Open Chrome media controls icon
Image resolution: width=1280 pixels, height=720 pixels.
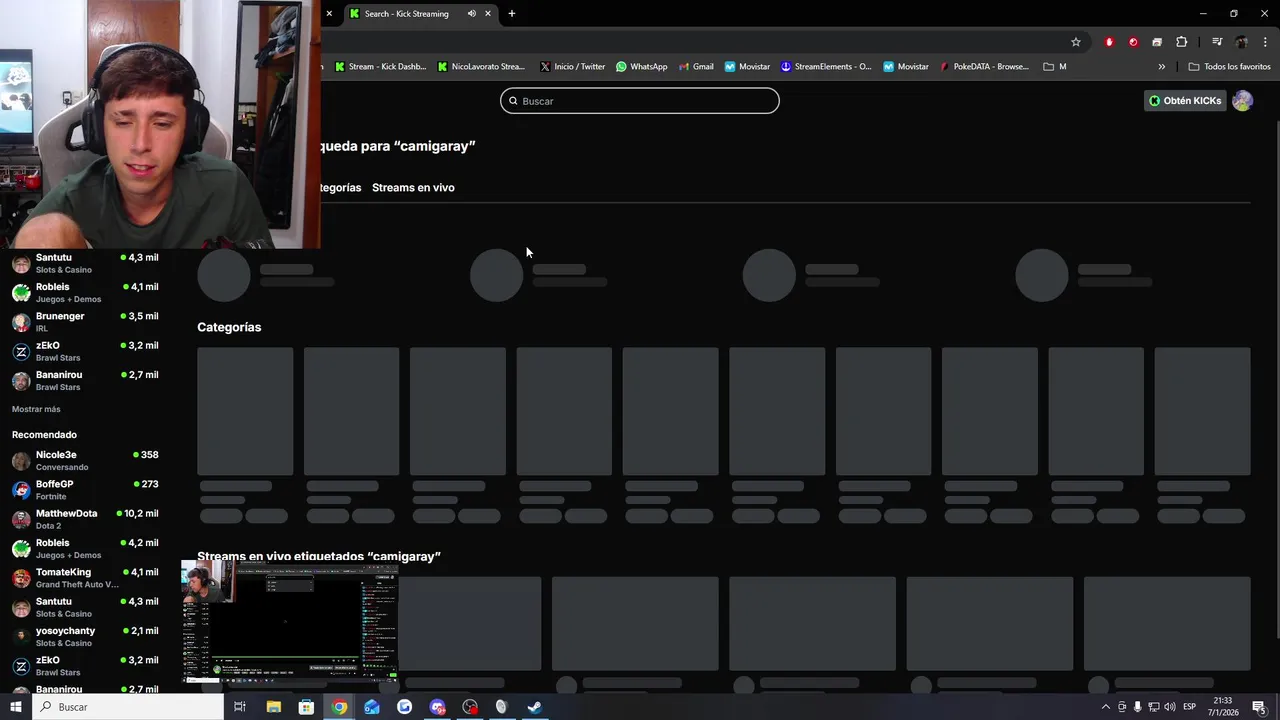point(1217,42)
